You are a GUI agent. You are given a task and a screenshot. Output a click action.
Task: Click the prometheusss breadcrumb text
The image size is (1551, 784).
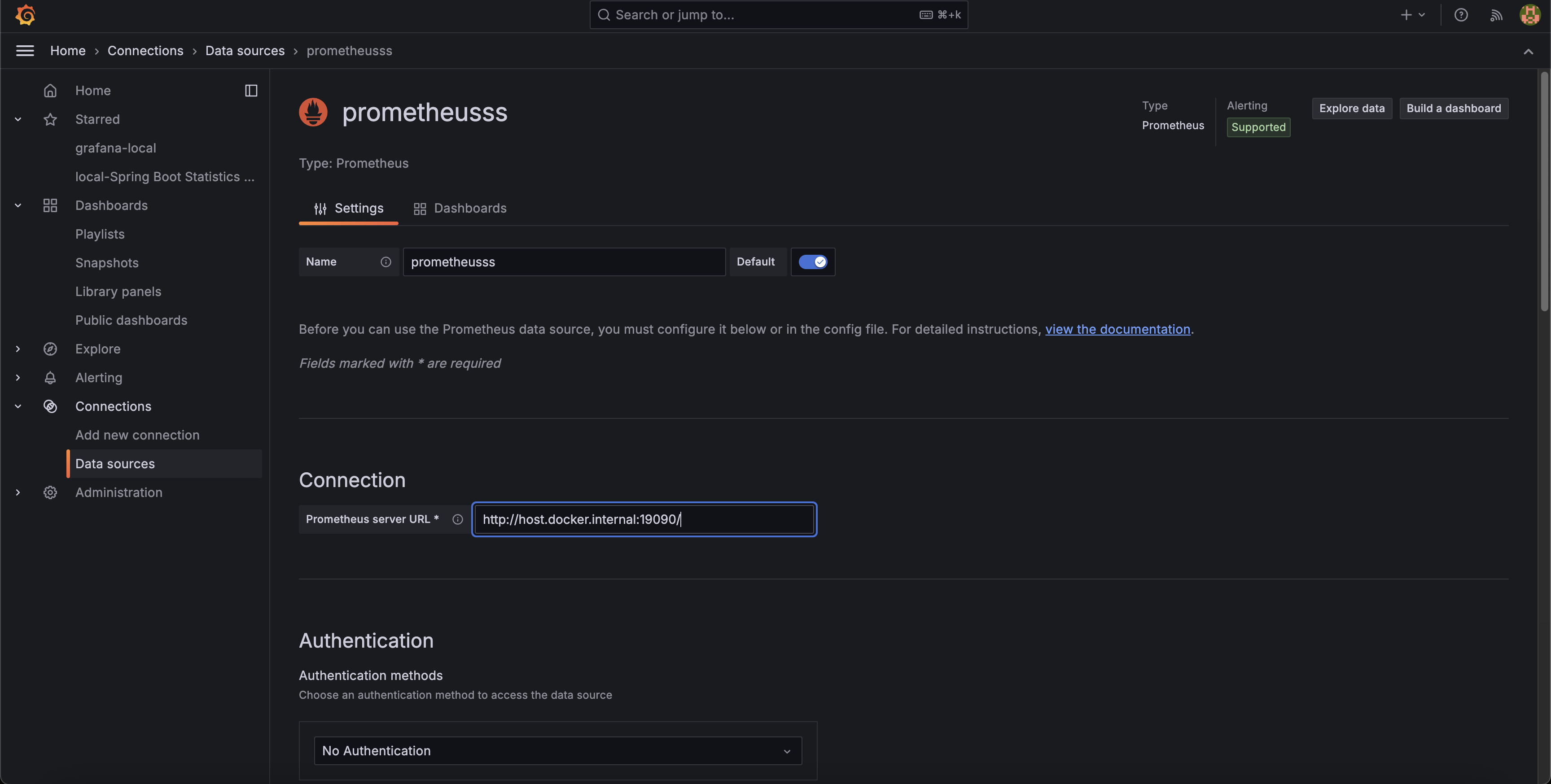tap(349, 51)
